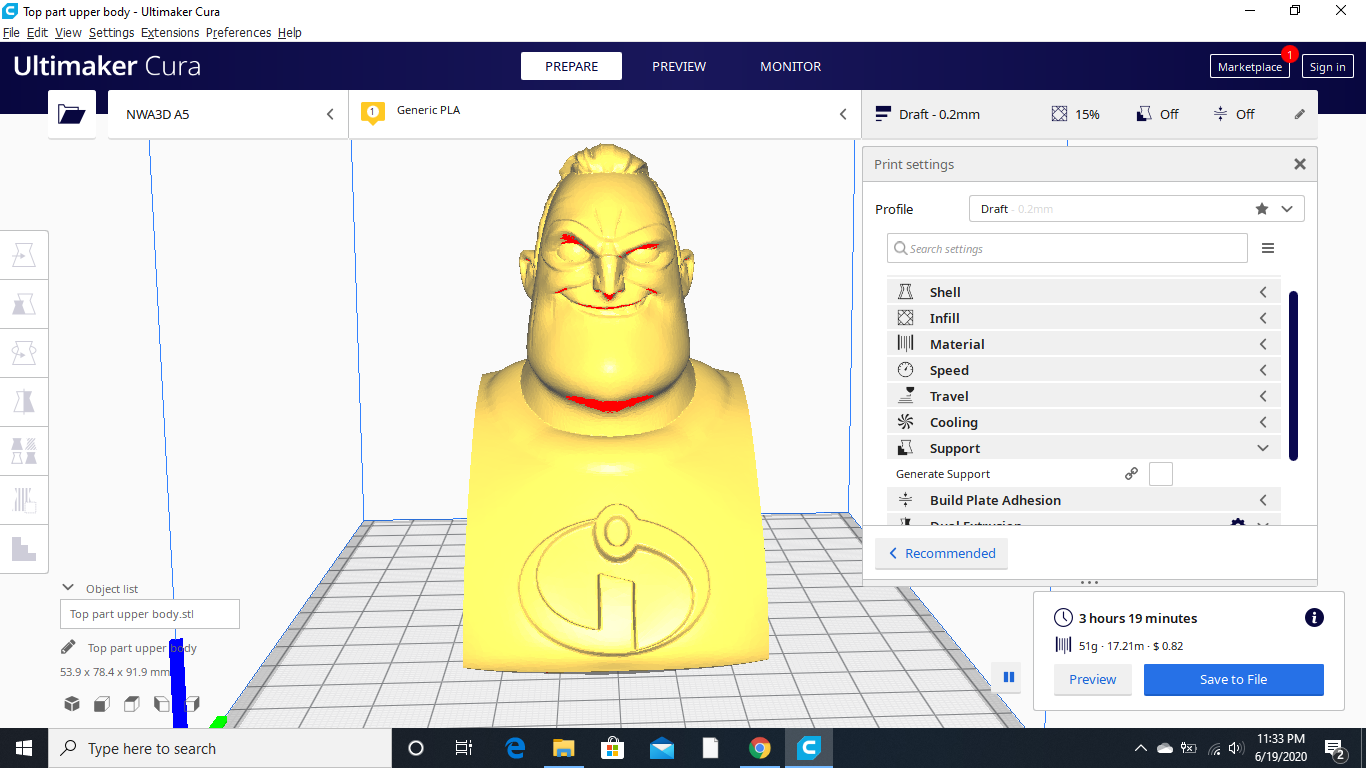
Task: Expand the Speed settings category
Action: pyautogui.click(x=1083, y=370)
